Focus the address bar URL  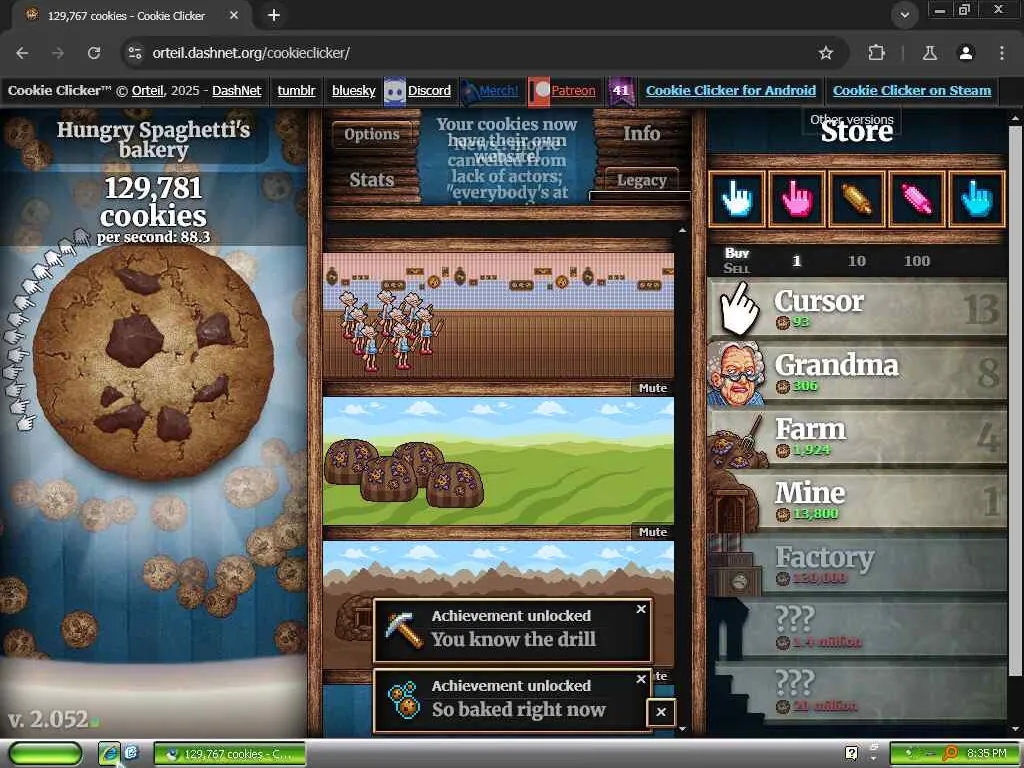pos(251,53)
